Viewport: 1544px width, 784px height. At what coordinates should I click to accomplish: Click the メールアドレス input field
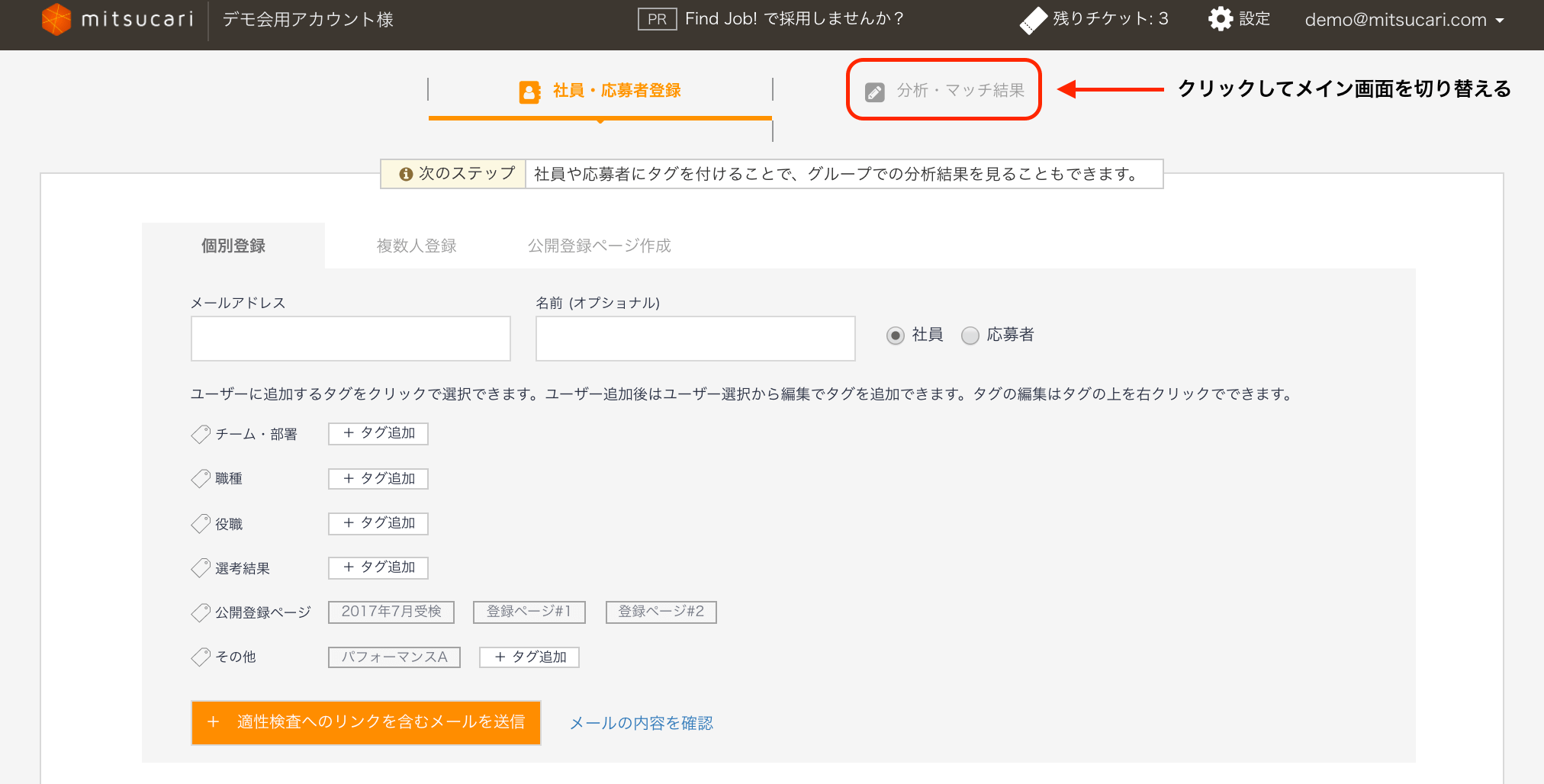tap(351, 339)
